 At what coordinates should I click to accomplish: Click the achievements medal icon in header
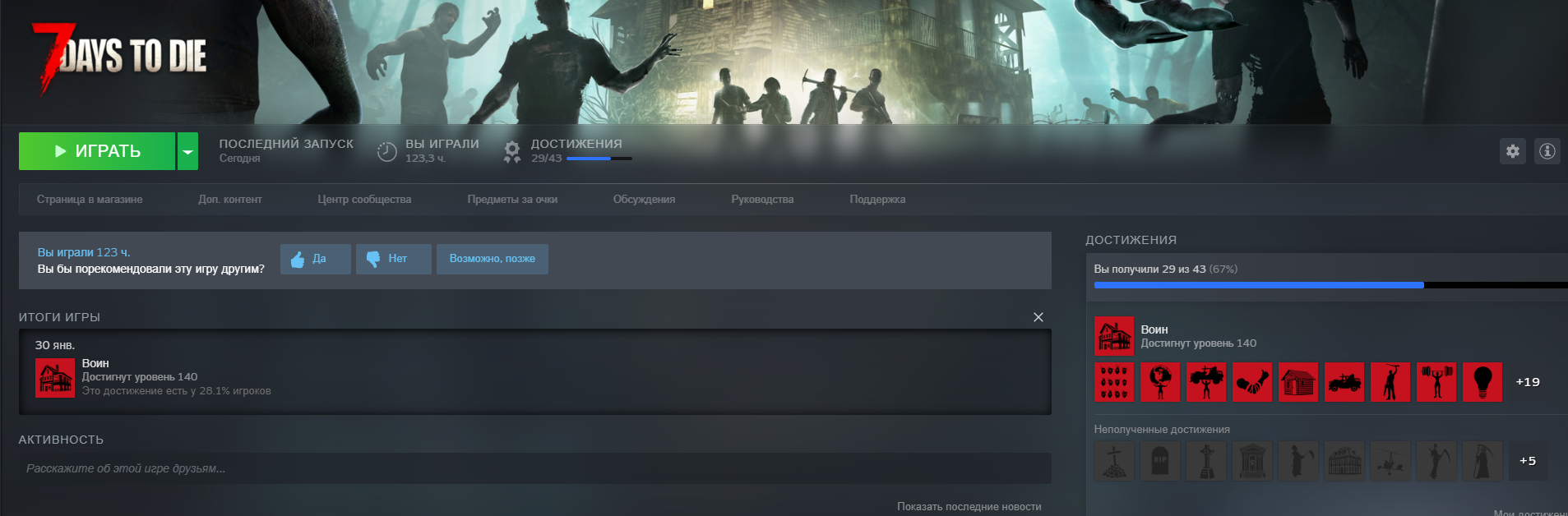pyautogui.click(x=512, y=151)
